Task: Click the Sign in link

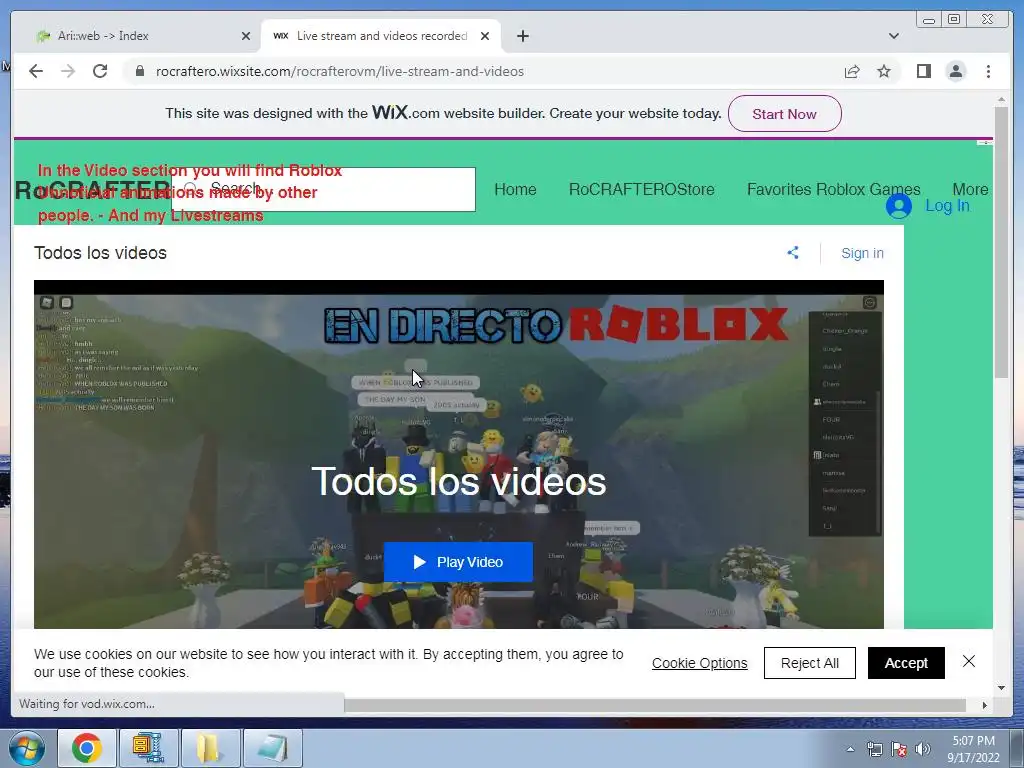Action: tap(862, 253)
